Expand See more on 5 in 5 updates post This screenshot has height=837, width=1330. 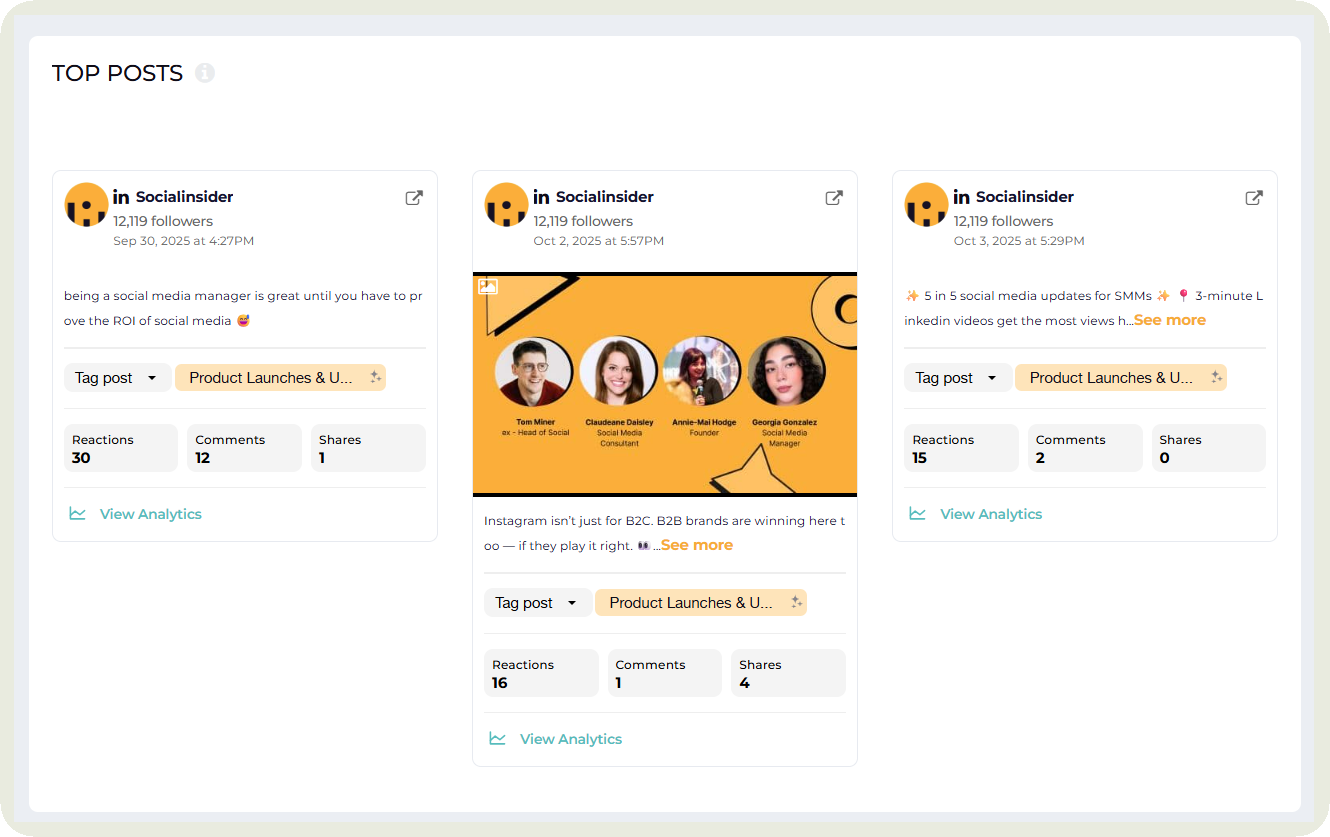tap(1170, 320)
